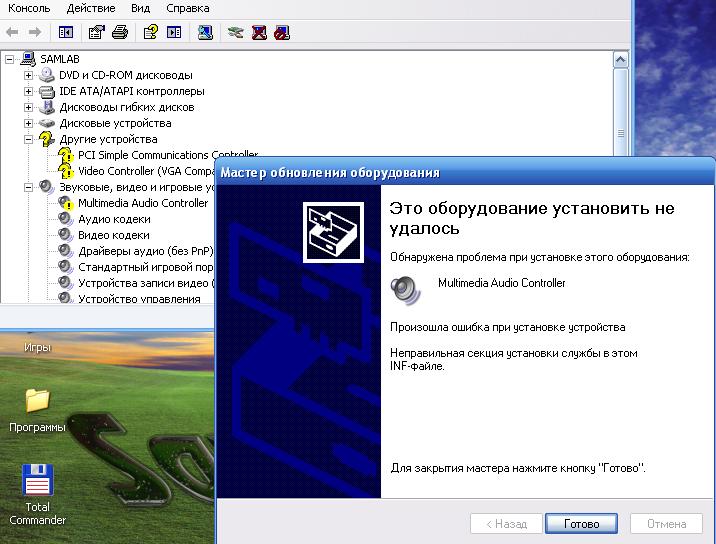Click the Готово button in wizard
Image resolution: width=716 pixels, height=544 pixels.
[581, 523]
